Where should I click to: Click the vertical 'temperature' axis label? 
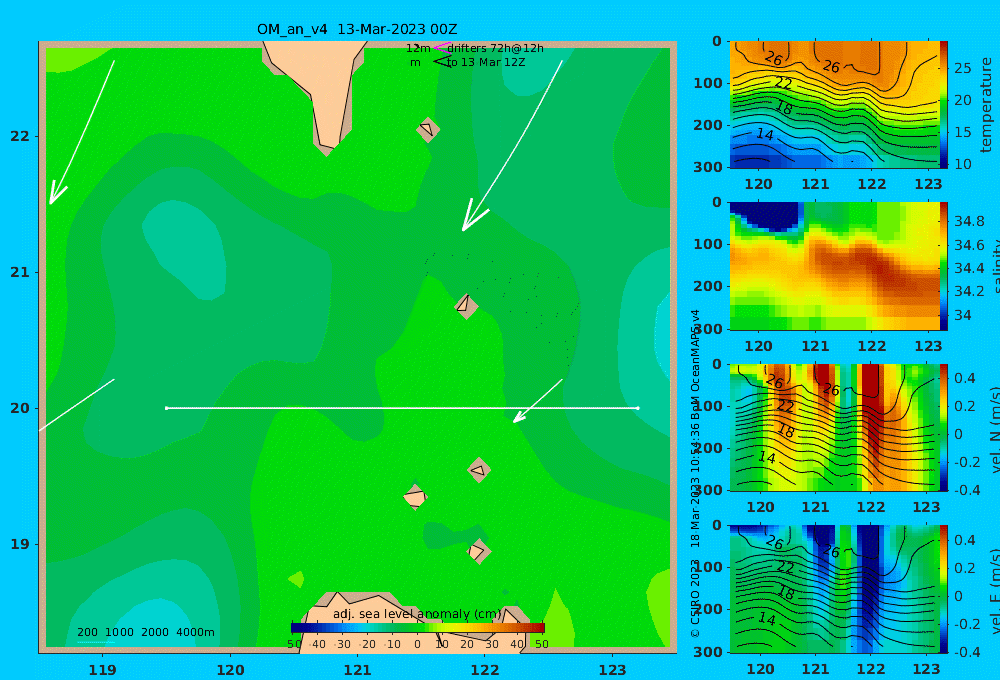[x=986, y=105]
